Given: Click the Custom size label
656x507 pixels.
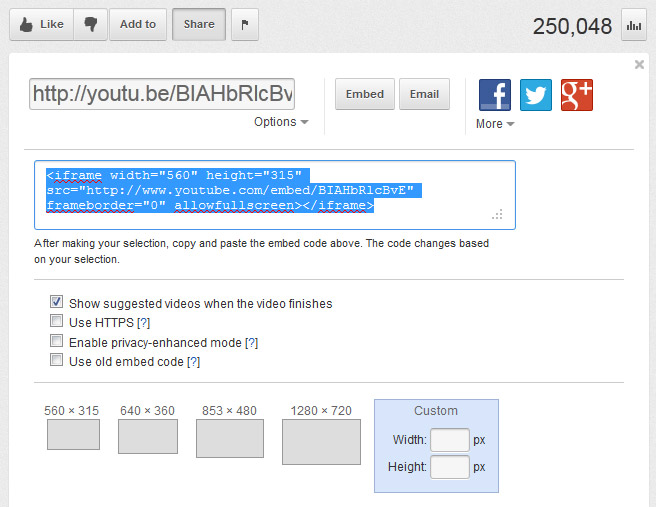Looking at the screenshot, I should [x=436, y=411].
